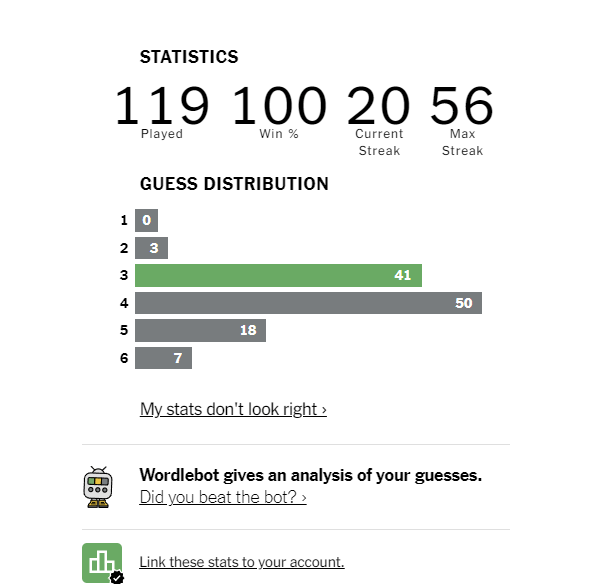
Task: Click the Wordlebot analysis headline text
Action: click(310, 475)
